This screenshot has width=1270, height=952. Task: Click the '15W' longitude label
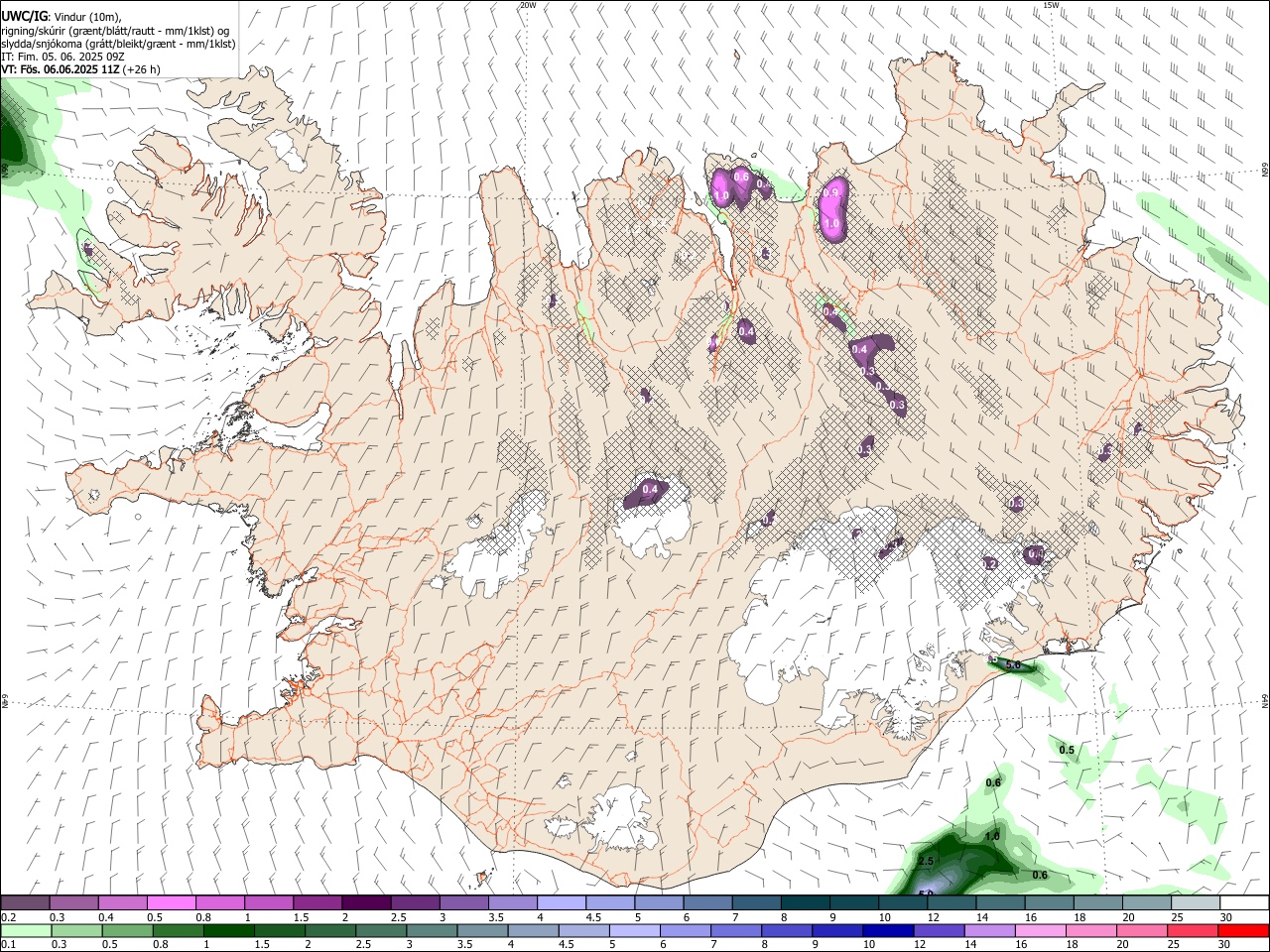click(1051, 5)
